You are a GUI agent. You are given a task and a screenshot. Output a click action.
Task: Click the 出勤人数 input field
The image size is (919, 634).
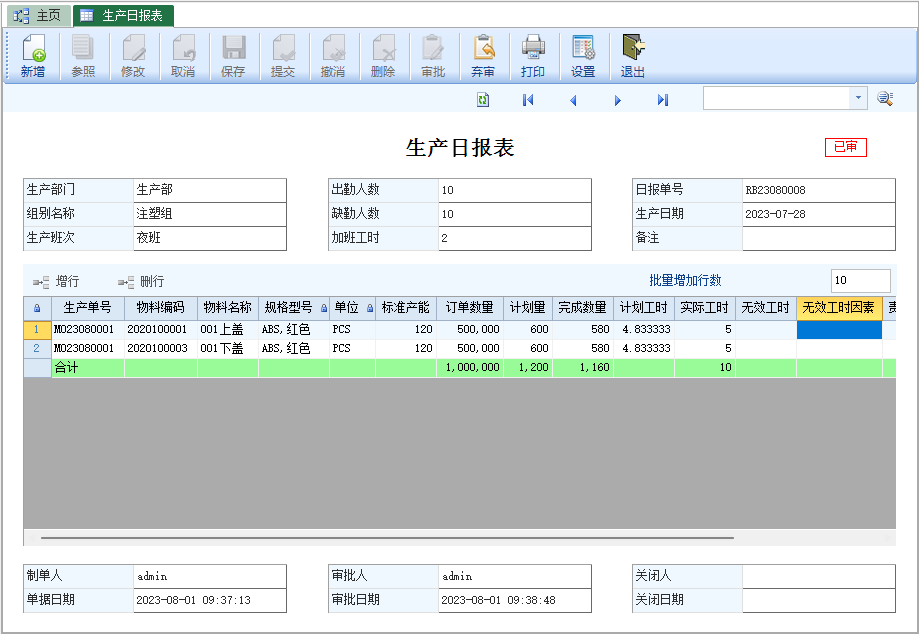tap(515, 190)
